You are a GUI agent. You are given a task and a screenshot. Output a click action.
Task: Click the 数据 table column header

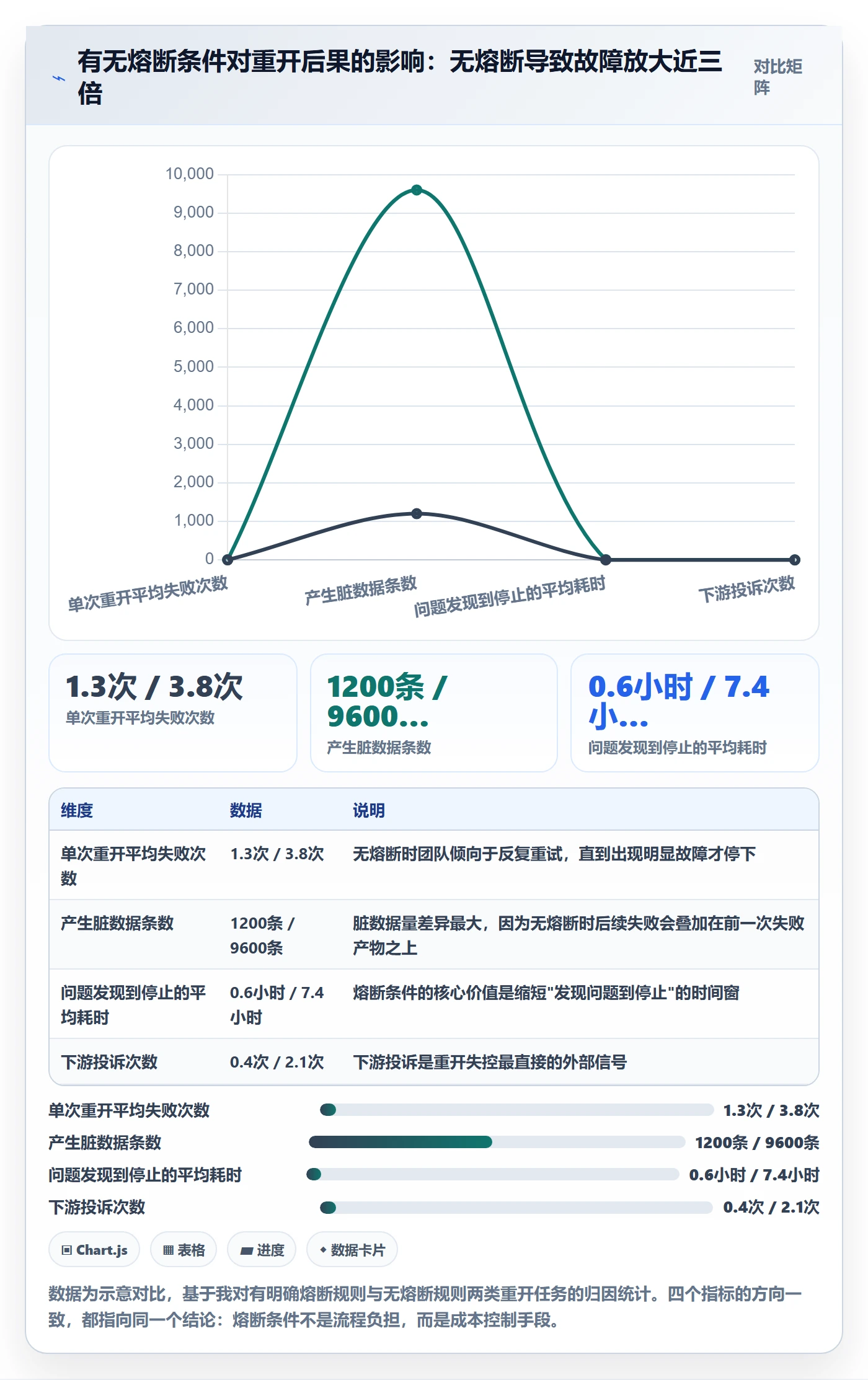point(246,810)
